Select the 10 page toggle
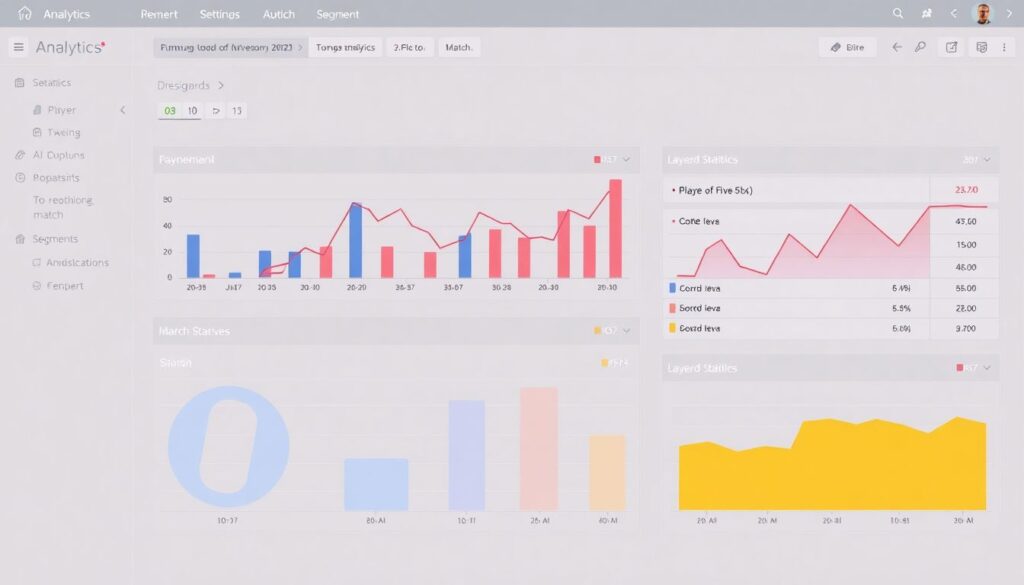Screen dimensions: 1024x585 point(192,111)
